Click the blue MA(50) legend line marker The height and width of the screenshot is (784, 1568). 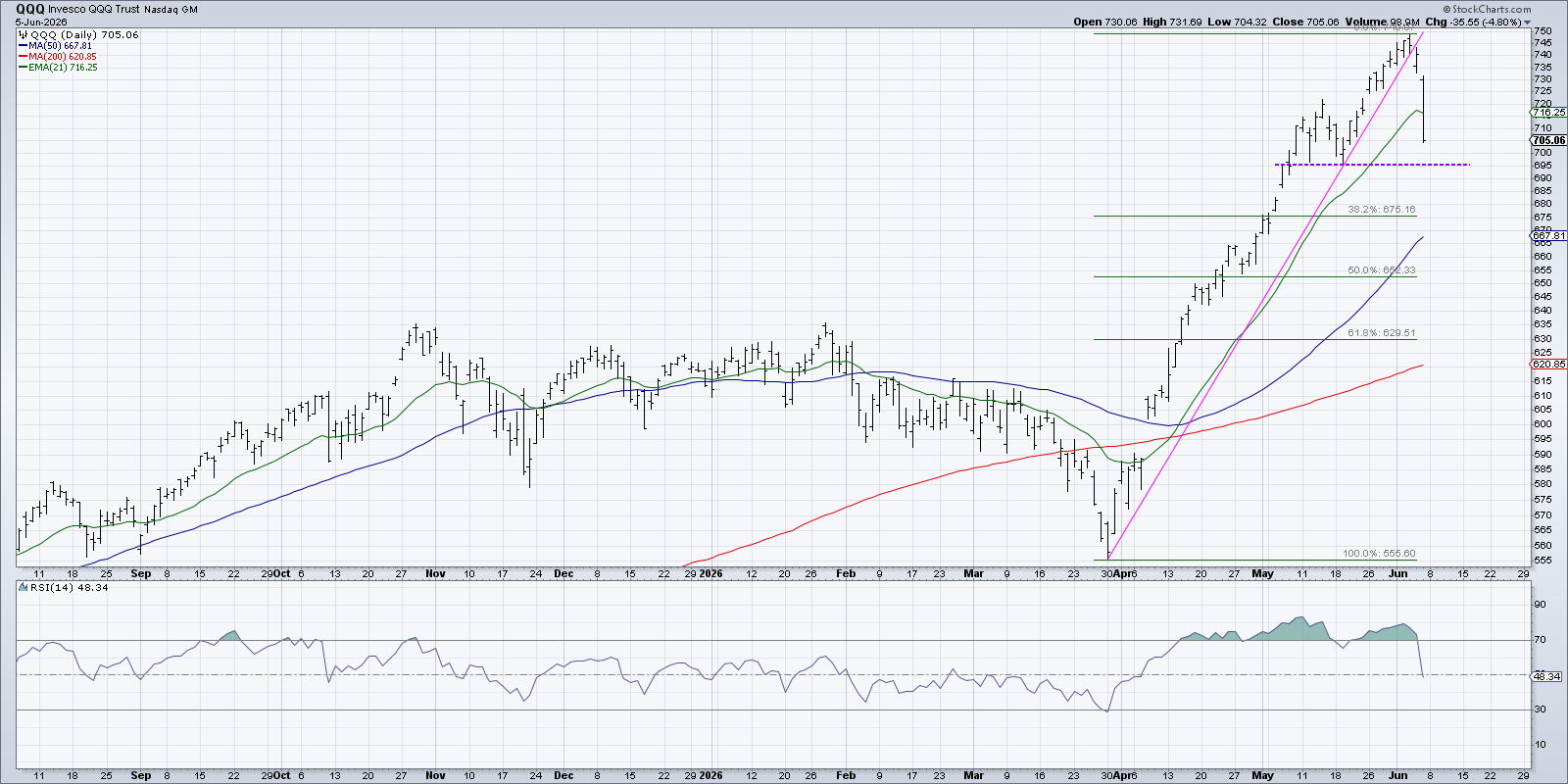23,46
